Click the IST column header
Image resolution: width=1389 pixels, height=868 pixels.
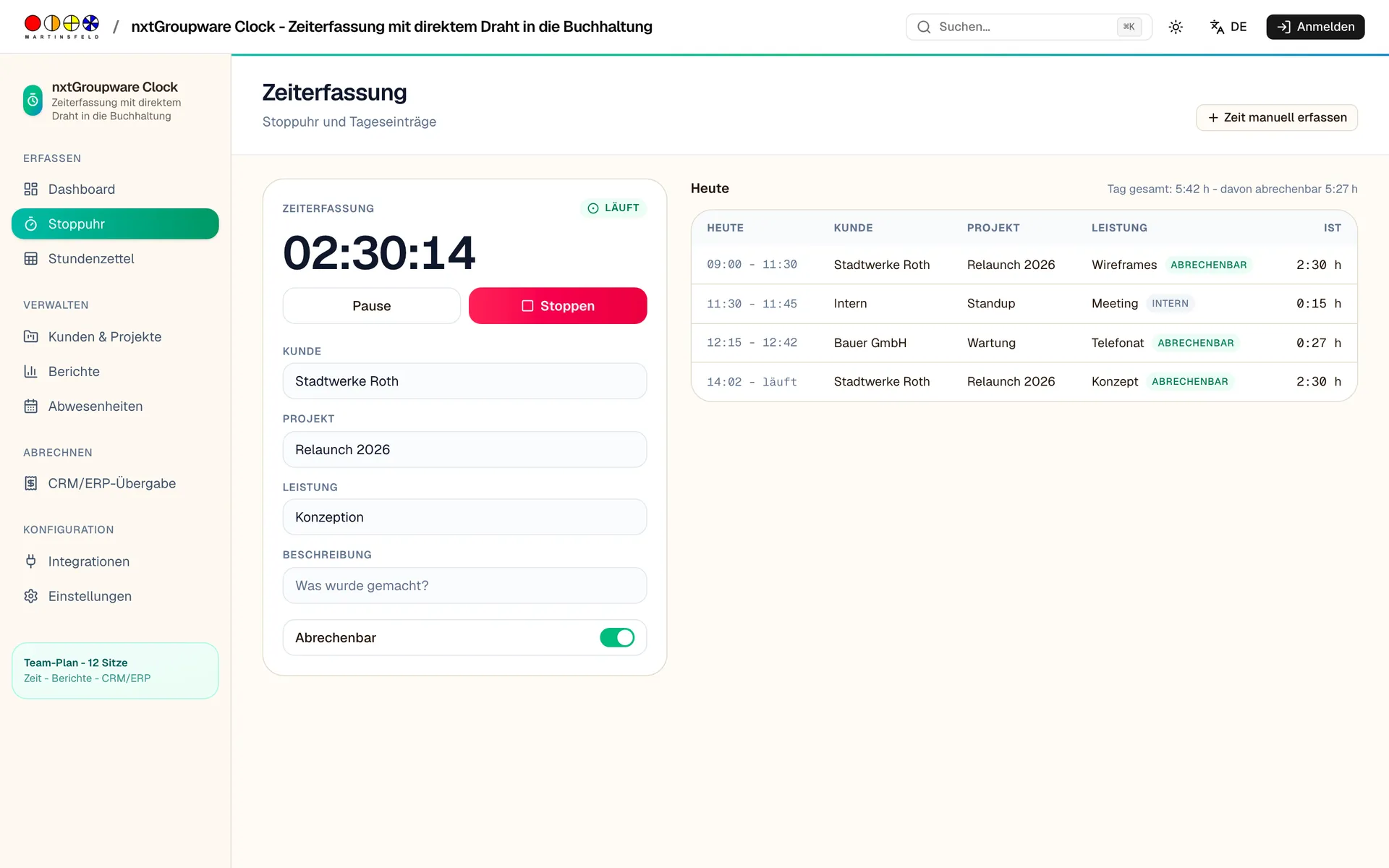click(1332, 228)
